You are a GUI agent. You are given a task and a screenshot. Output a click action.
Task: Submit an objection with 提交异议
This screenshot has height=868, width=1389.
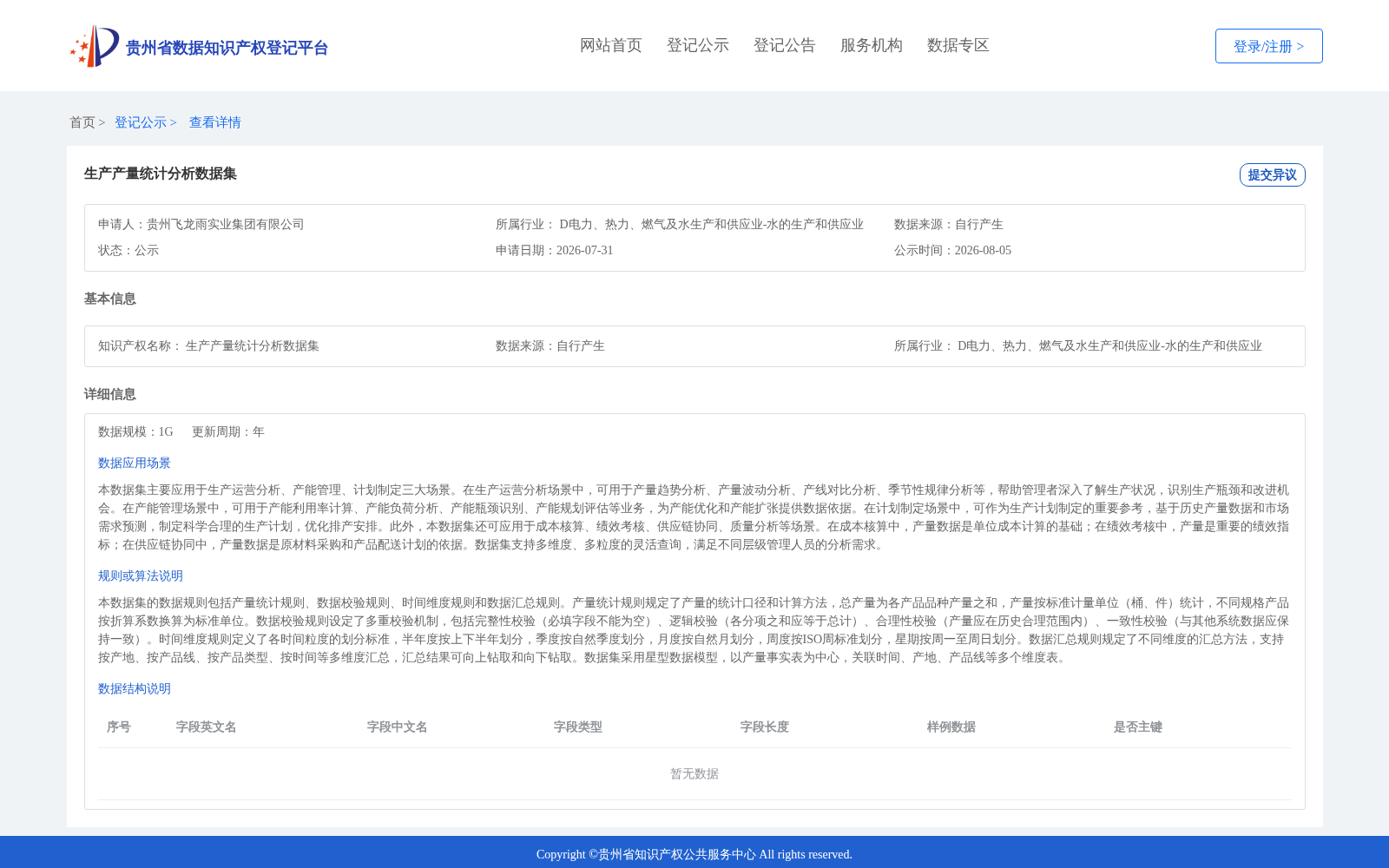coord(1272,174)
